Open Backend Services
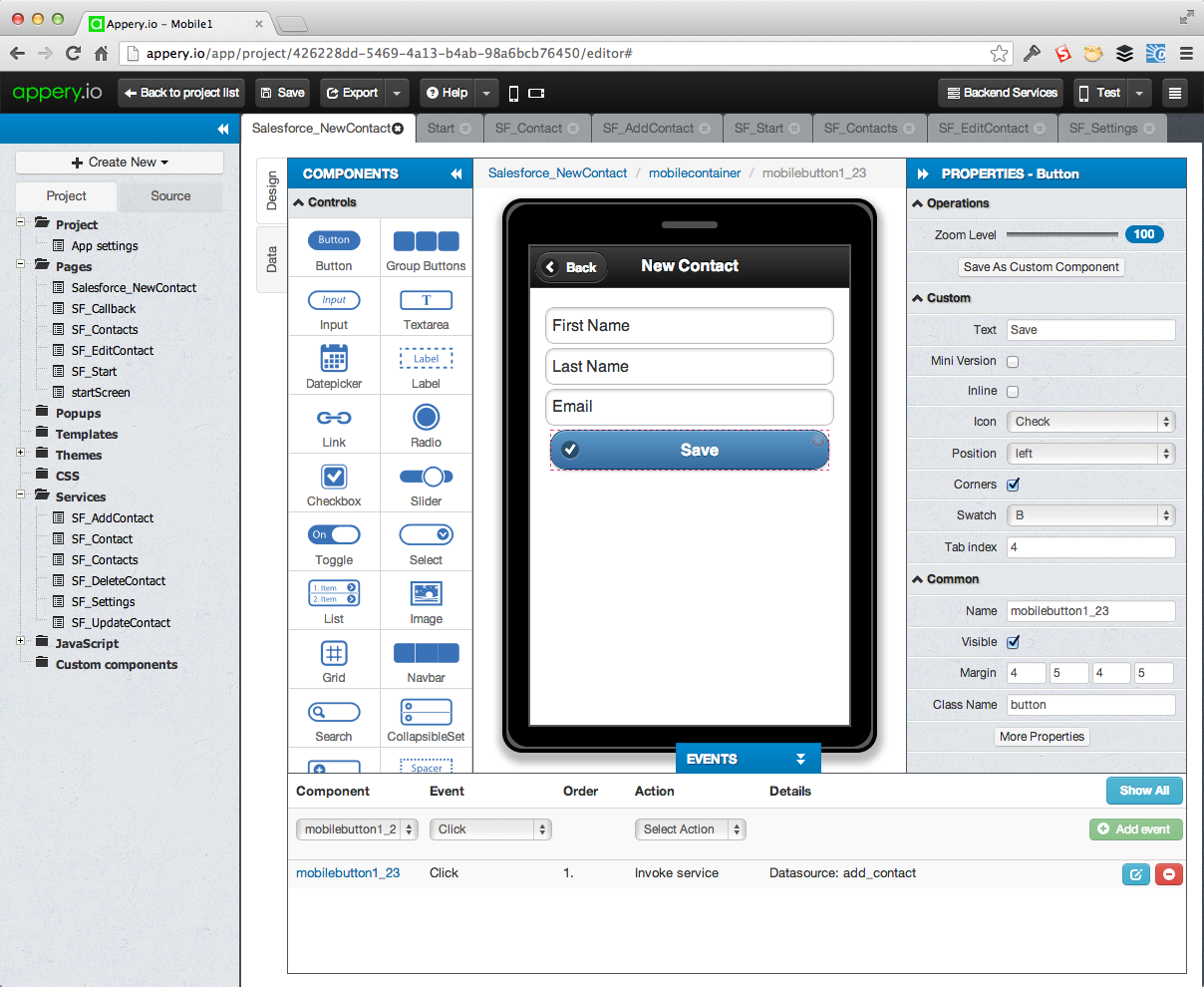Viewport: 1204px width, 987px height. click(x=1002, y=93)
